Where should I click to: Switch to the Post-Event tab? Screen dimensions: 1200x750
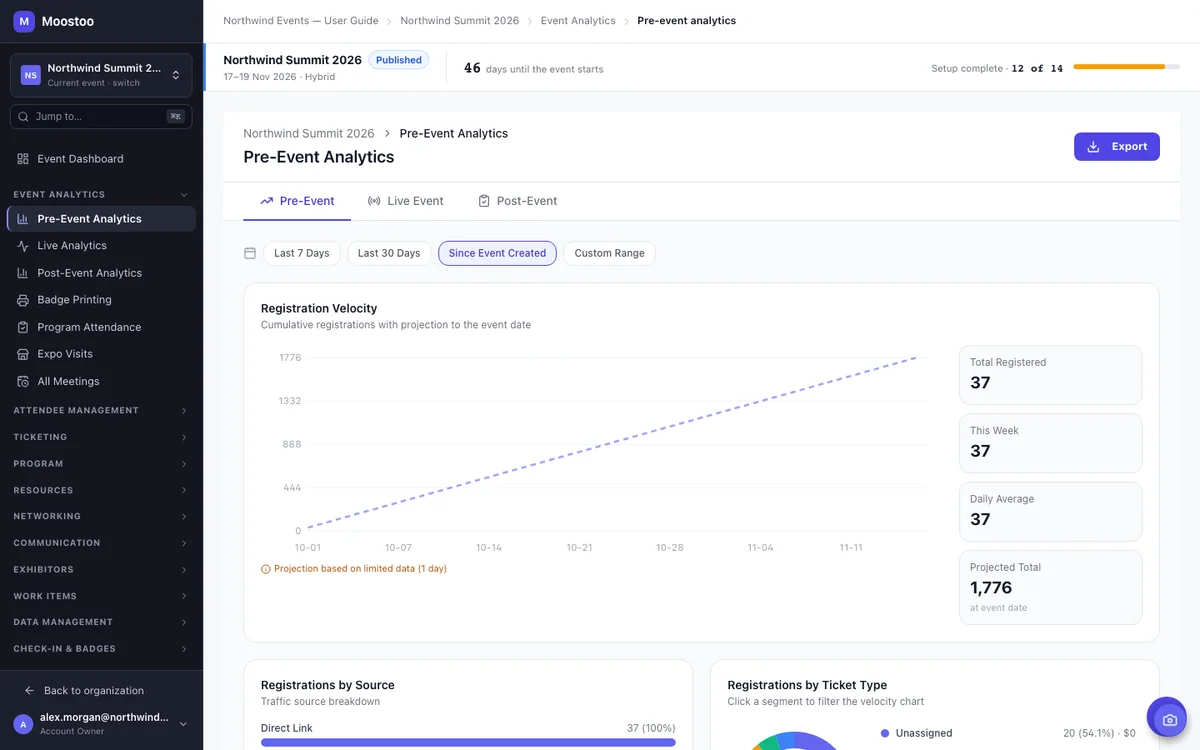click(x=518, y=201)
